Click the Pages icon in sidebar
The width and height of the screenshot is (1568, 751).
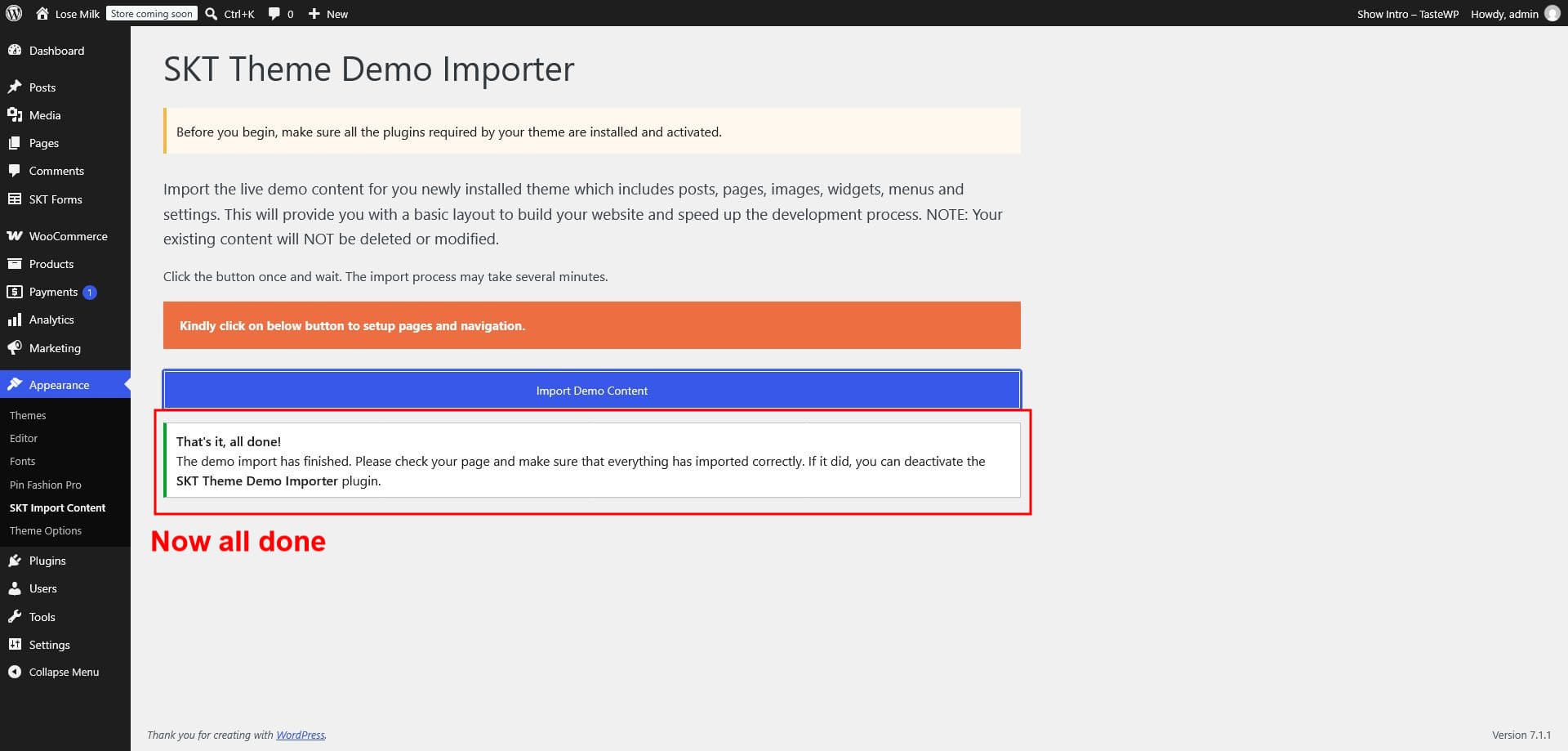[15, 142]
